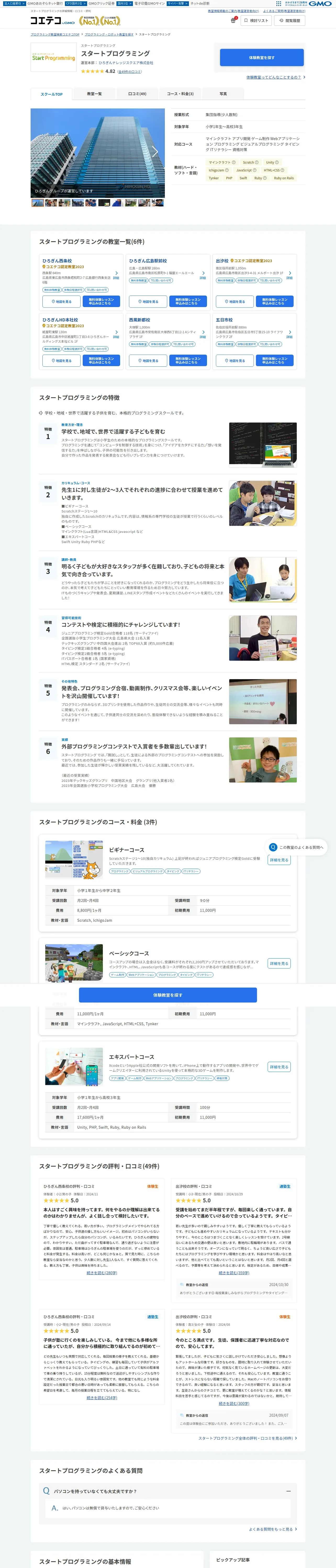336x1568 pixels.
Task: Select the スクールTOP tab
Action: (51, 94)
